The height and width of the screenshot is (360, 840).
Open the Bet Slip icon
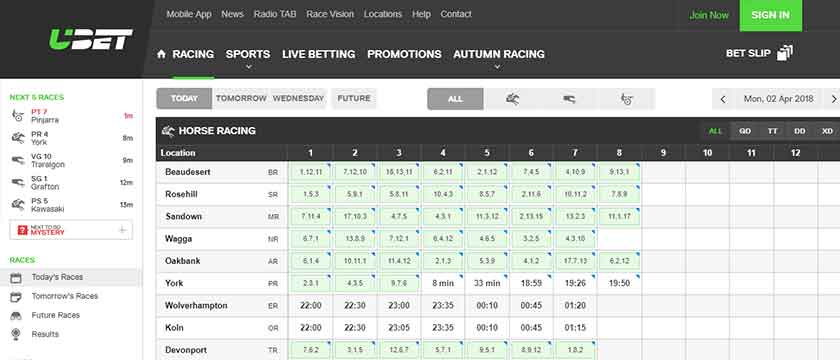[x=785, y=53]
